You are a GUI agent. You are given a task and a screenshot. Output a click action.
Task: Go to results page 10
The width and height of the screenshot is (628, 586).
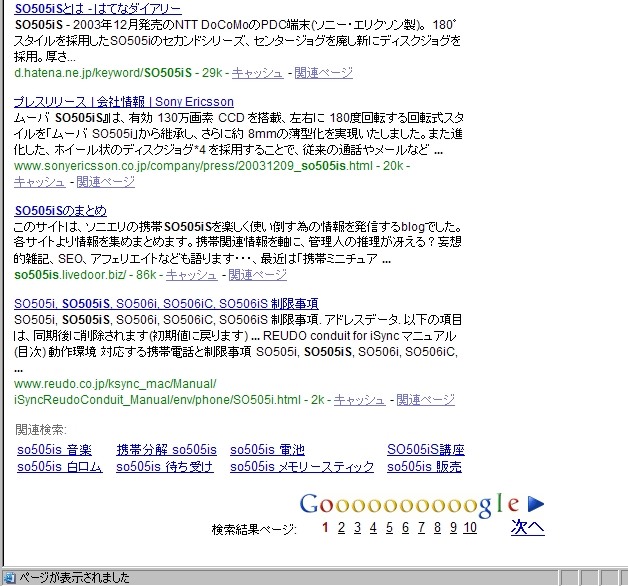pyautogui.click(x=470, y=528)
